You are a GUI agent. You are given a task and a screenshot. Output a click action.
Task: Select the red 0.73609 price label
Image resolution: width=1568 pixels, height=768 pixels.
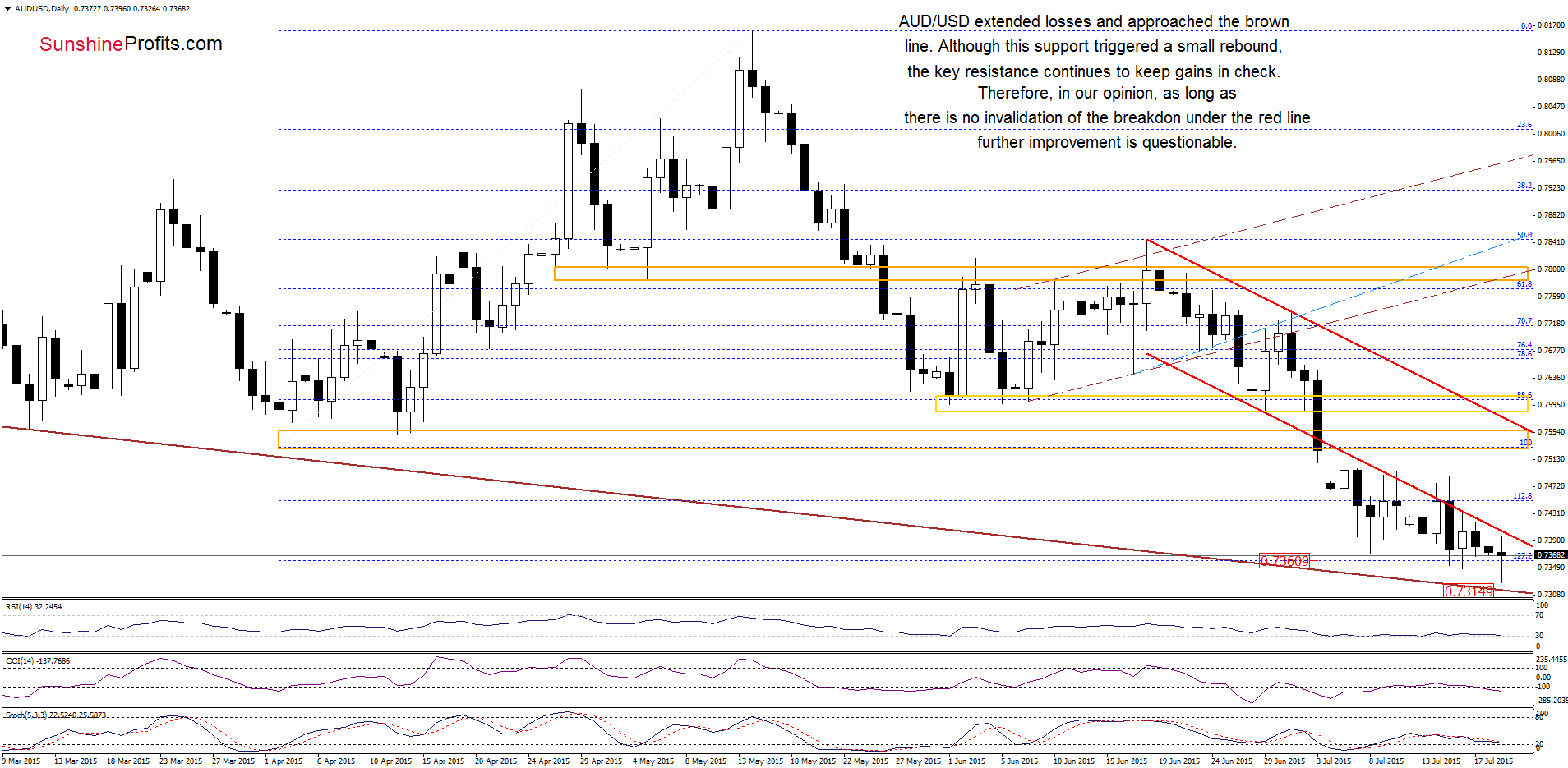click(1284, 562)
